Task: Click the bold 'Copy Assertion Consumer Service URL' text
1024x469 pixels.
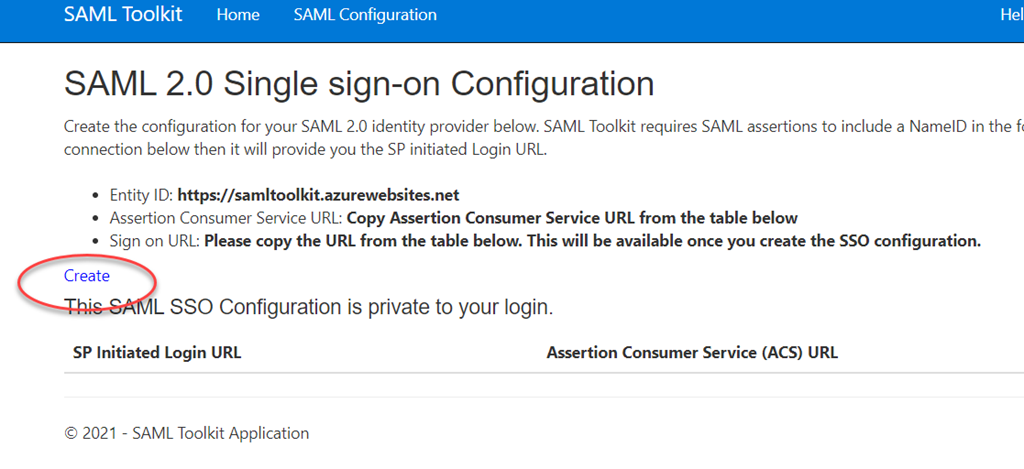Action: click(x=572, y=218)
